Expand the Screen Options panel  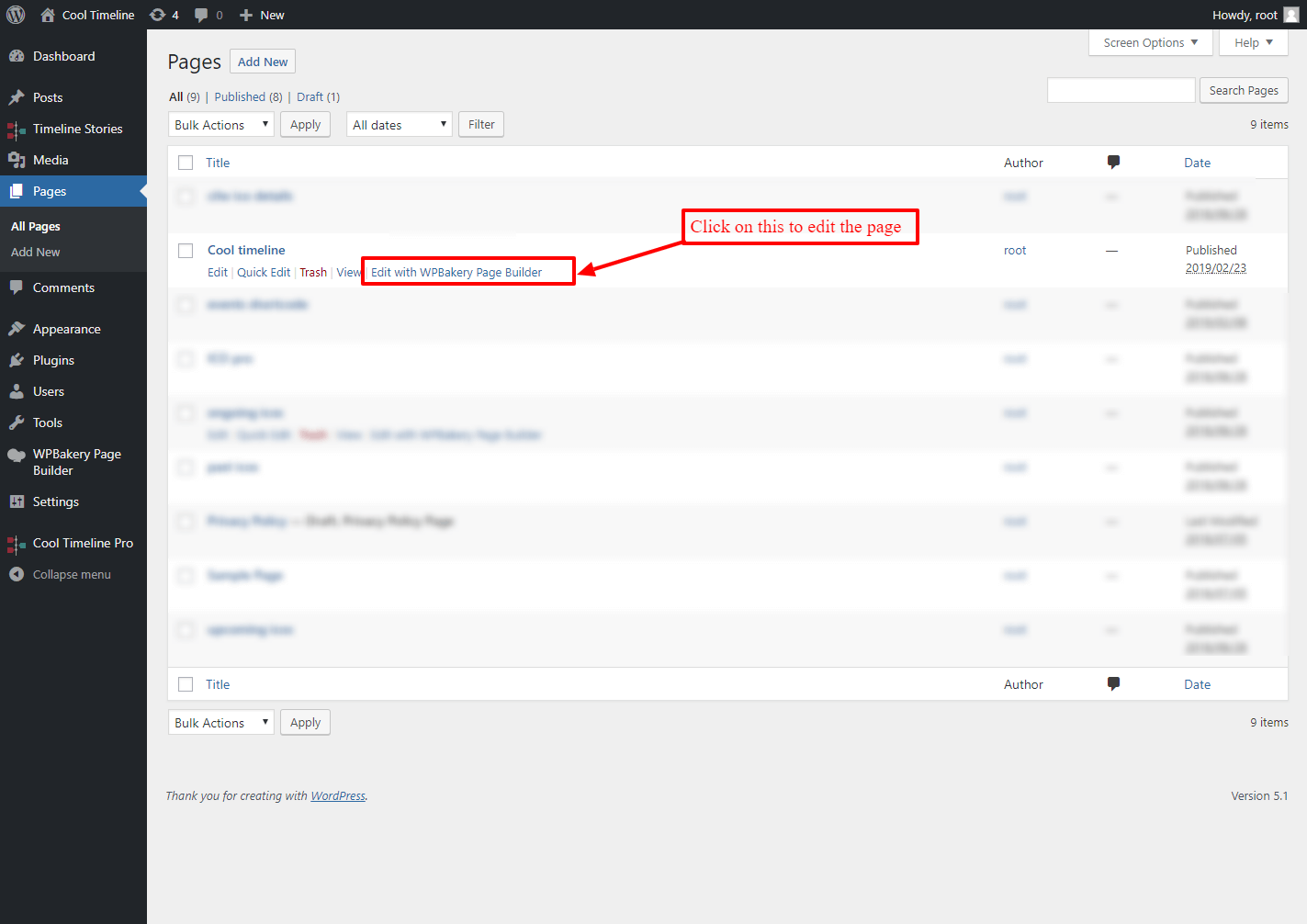tap(1150, 42)
